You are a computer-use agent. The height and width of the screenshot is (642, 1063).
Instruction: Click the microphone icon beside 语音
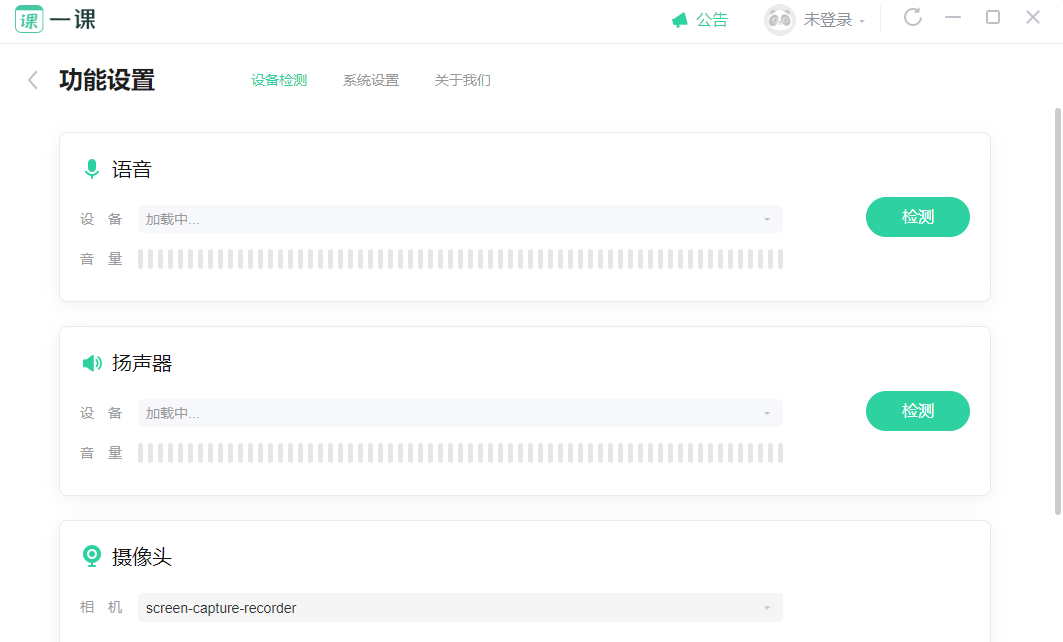(x=92, y=169)
